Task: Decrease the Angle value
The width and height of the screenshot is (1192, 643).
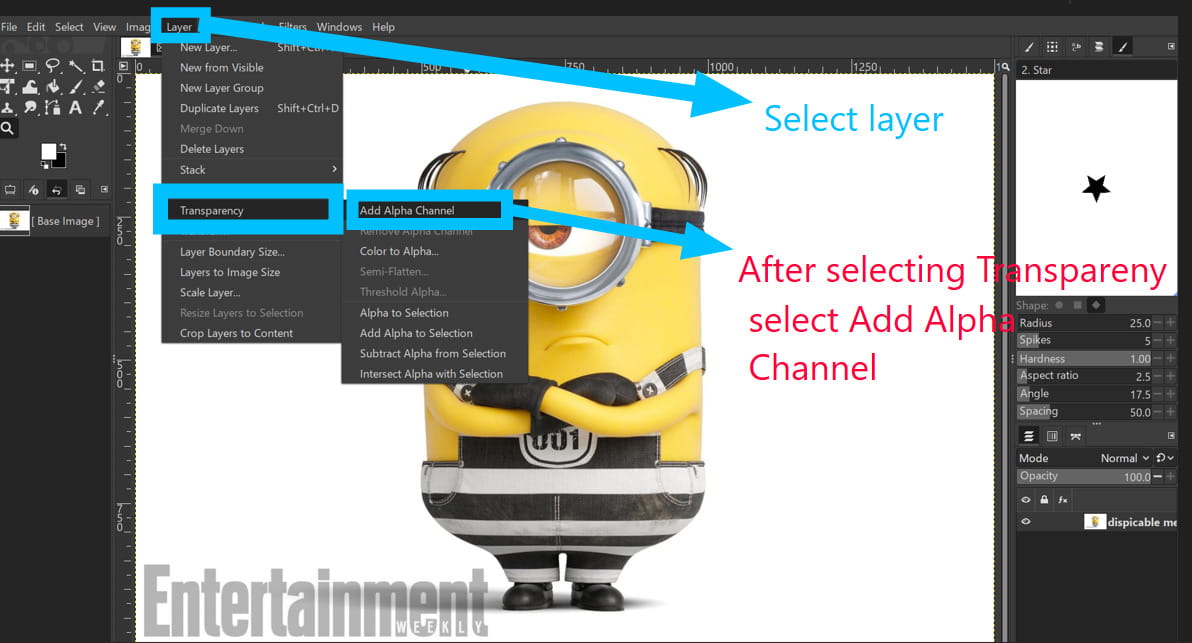Action: pyautogui.click(x=1158, y=394)
